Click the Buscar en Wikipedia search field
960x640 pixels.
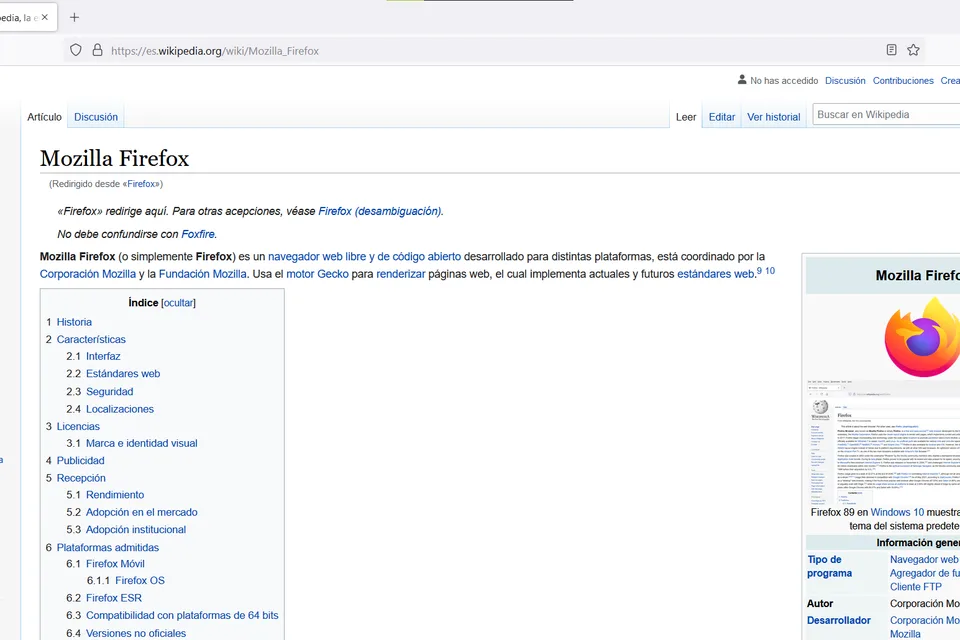tap(886, 115)
